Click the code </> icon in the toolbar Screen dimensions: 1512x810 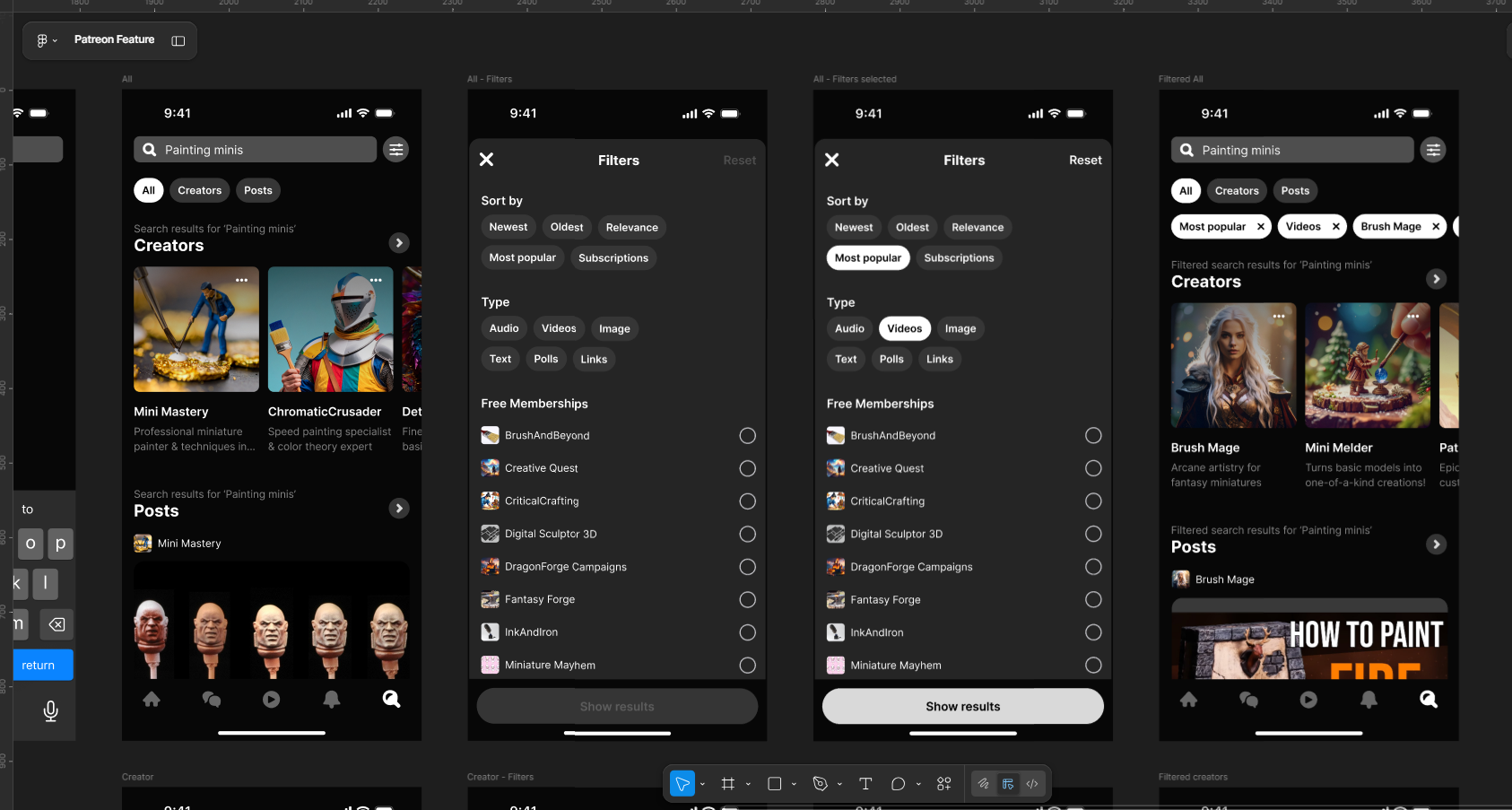[x=1031, y=783]
